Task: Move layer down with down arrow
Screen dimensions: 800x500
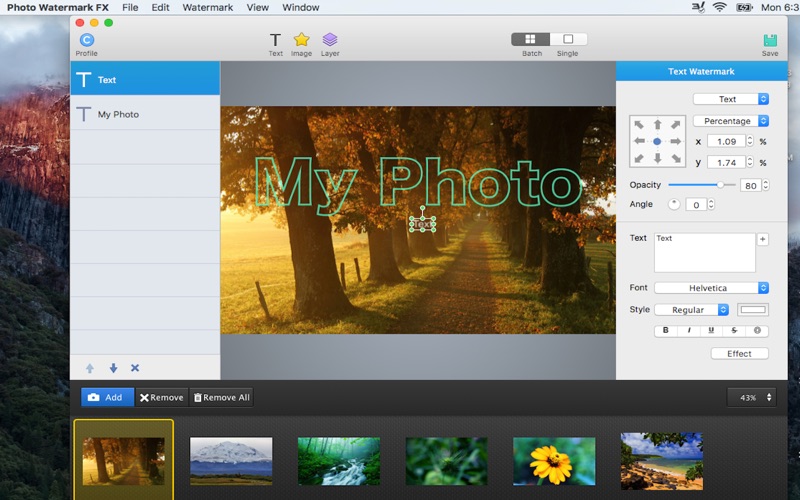Action: point(113,368)
